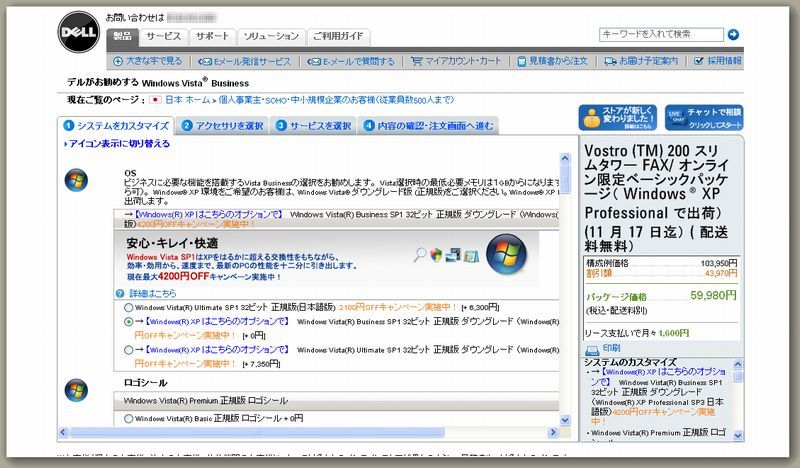Viewport: 800px width, 468px height.
Task: Click the magnifier icon for 大きな字で見る
Action: point(118,61)
